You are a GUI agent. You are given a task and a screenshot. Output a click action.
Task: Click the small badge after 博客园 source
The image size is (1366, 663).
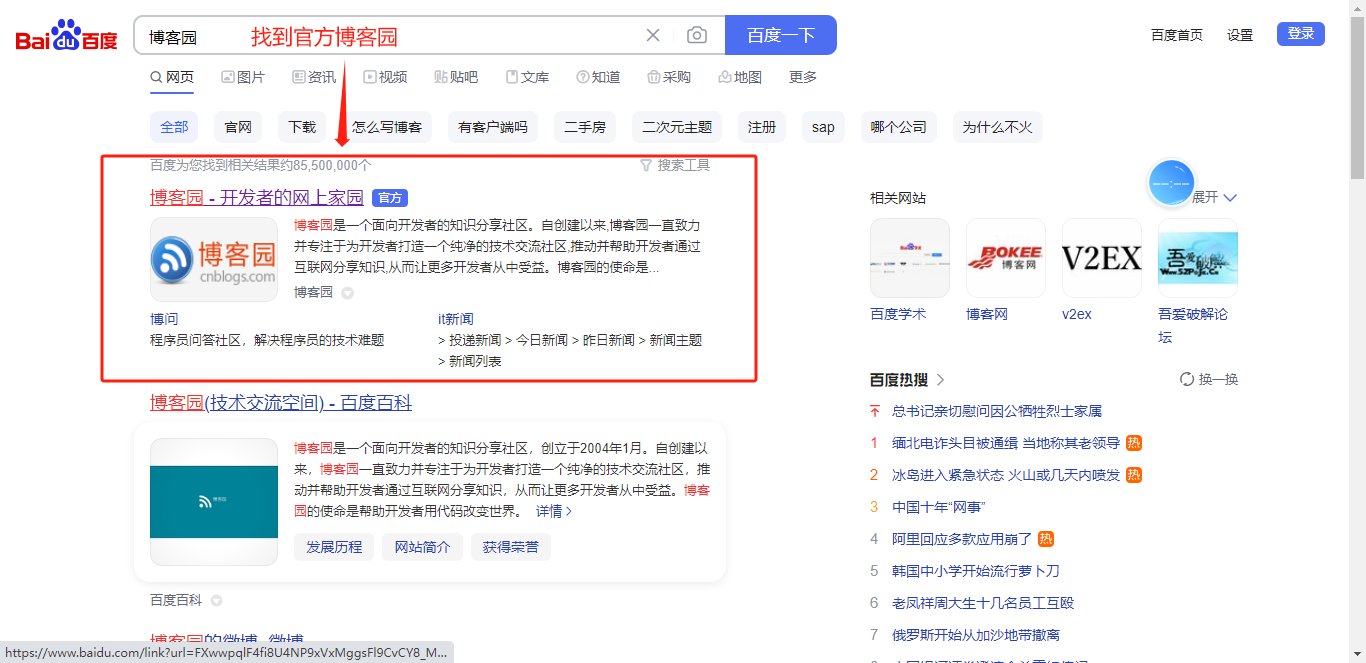pyautogui.click(x=347, y=293)
